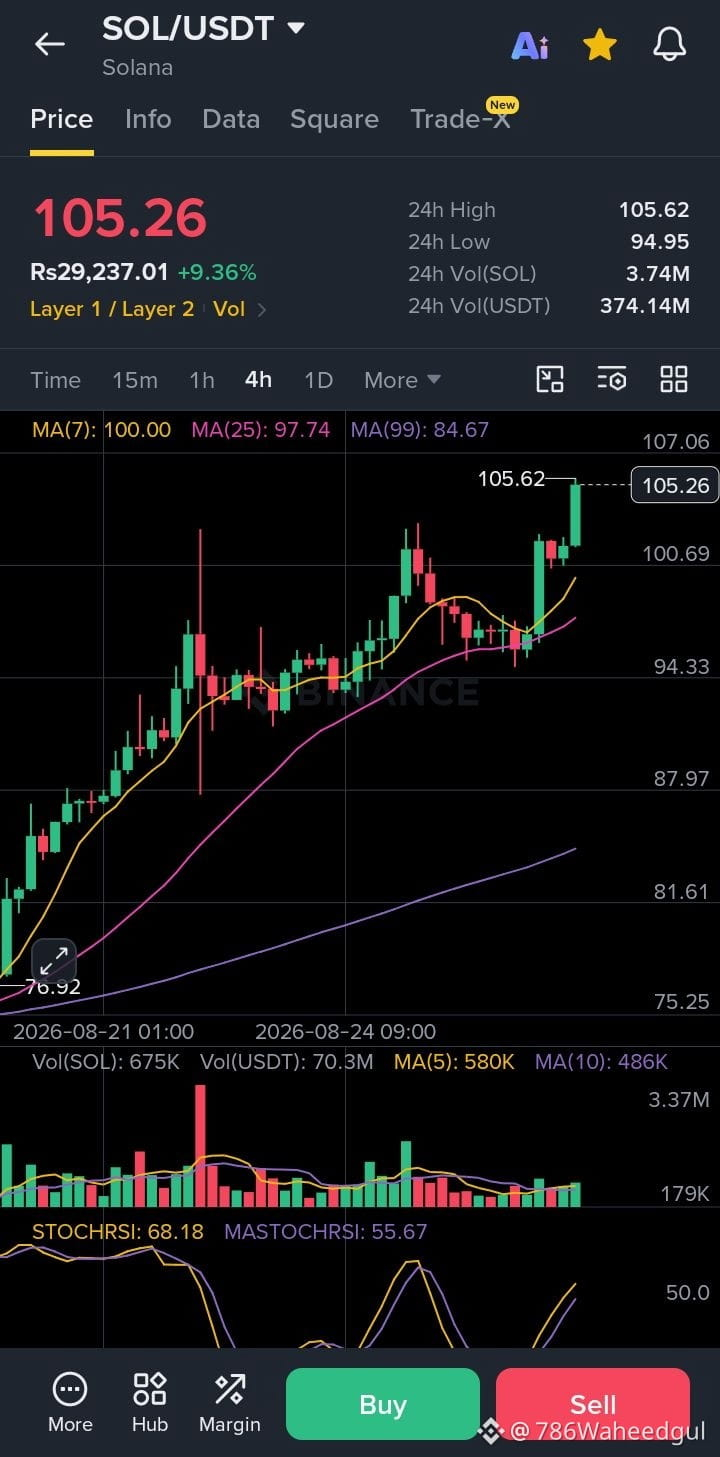Image resolution: width=720 pixels, height=1457 pixels.
Task: Switch to the Data tab
Action: pyautogui.click(x=231, y=119)
